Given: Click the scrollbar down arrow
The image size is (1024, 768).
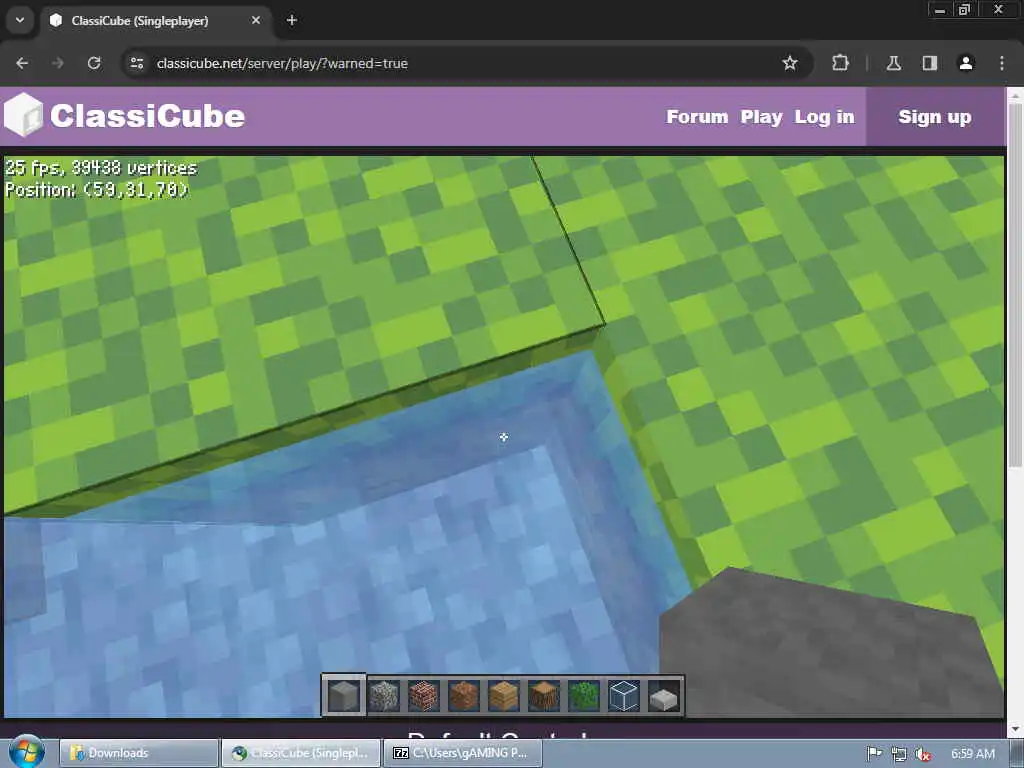Looking at the screenshot, I should pyautogui.click(x=1015, y=729).
